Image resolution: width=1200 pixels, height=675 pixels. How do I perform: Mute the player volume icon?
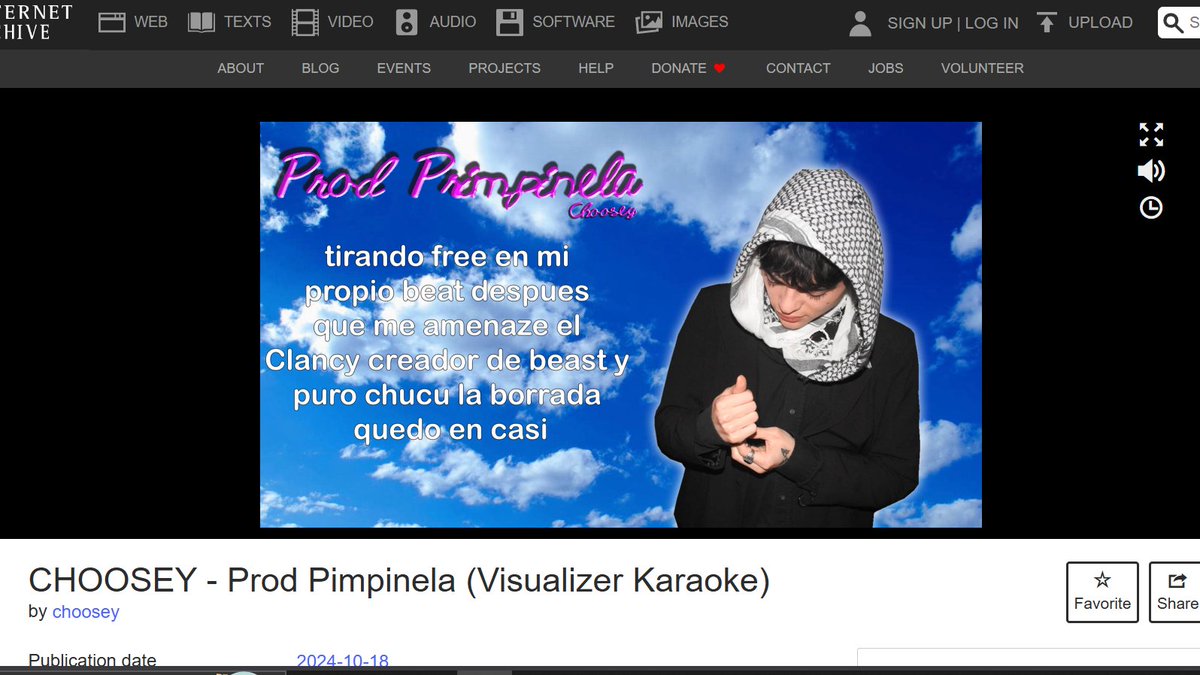coord(1151,171)
